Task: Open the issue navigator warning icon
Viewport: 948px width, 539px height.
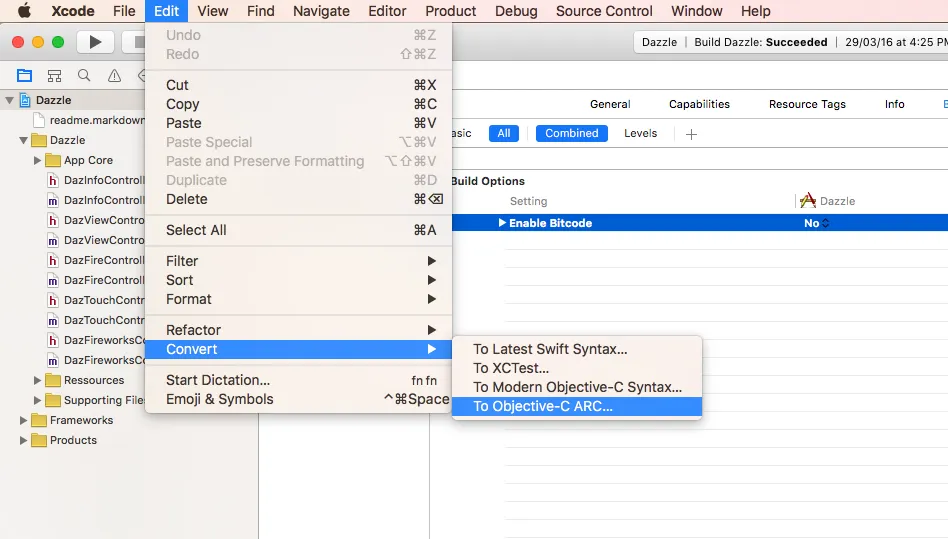Action: (x=114, y=76)
